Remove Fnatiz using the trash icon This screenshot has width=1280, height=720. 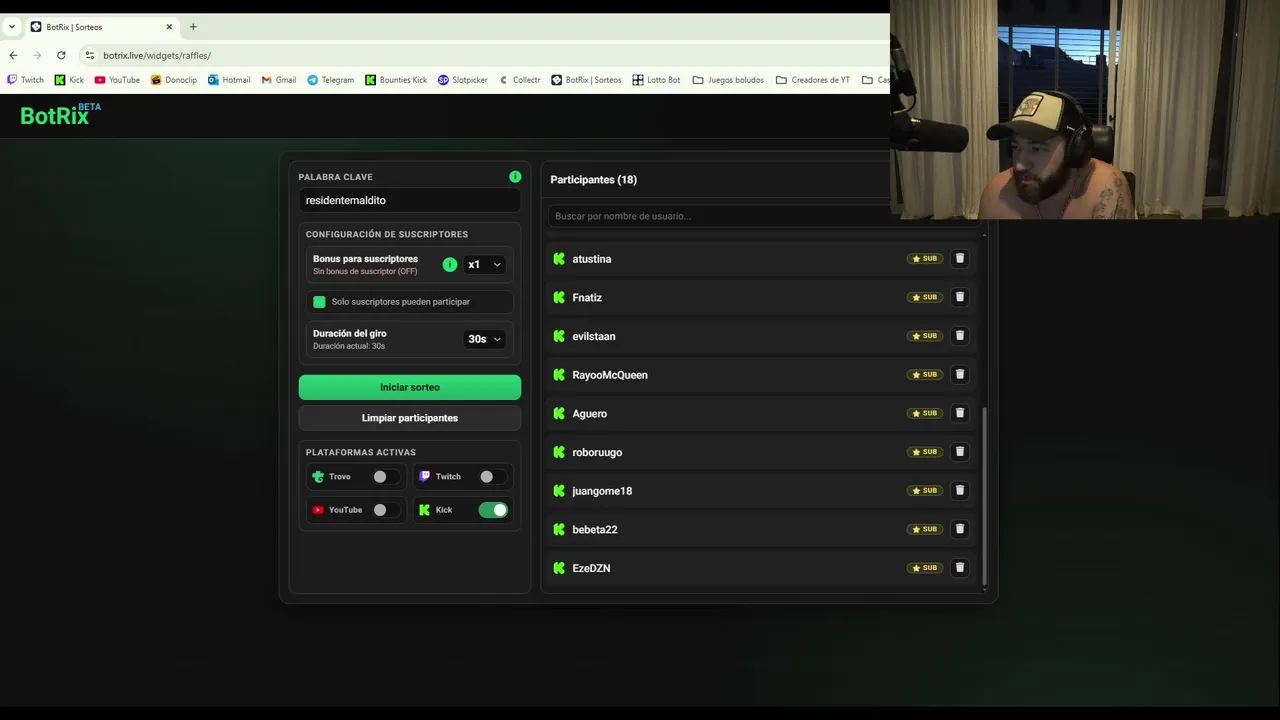[x=959, y=297]
